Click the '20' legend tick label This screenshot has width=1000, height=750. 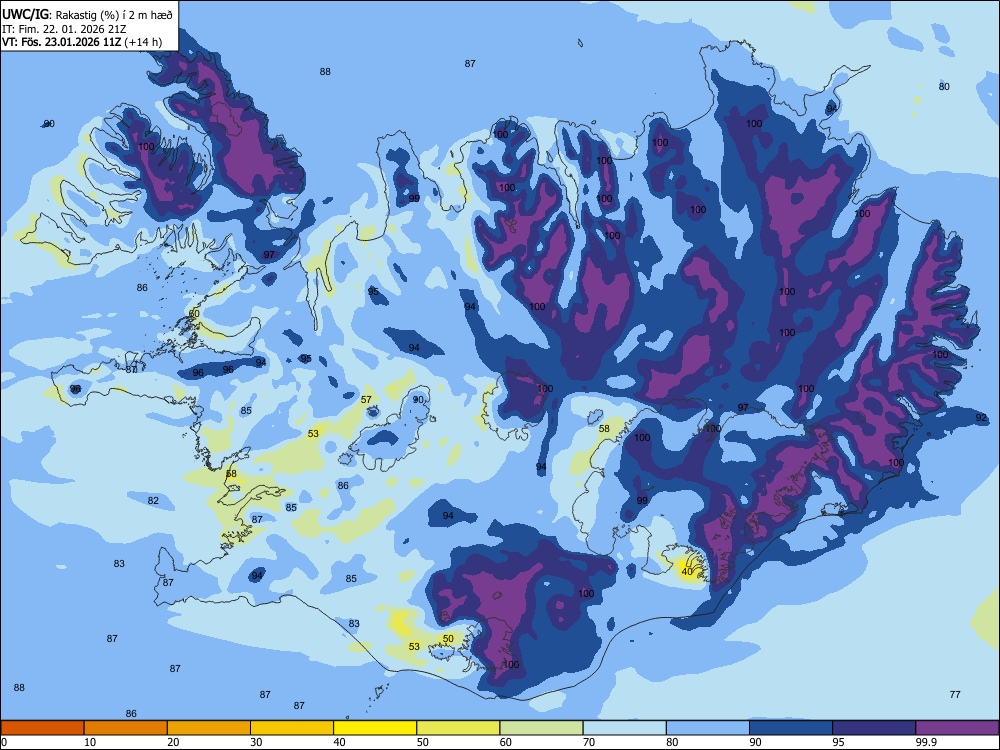(173, 742)
